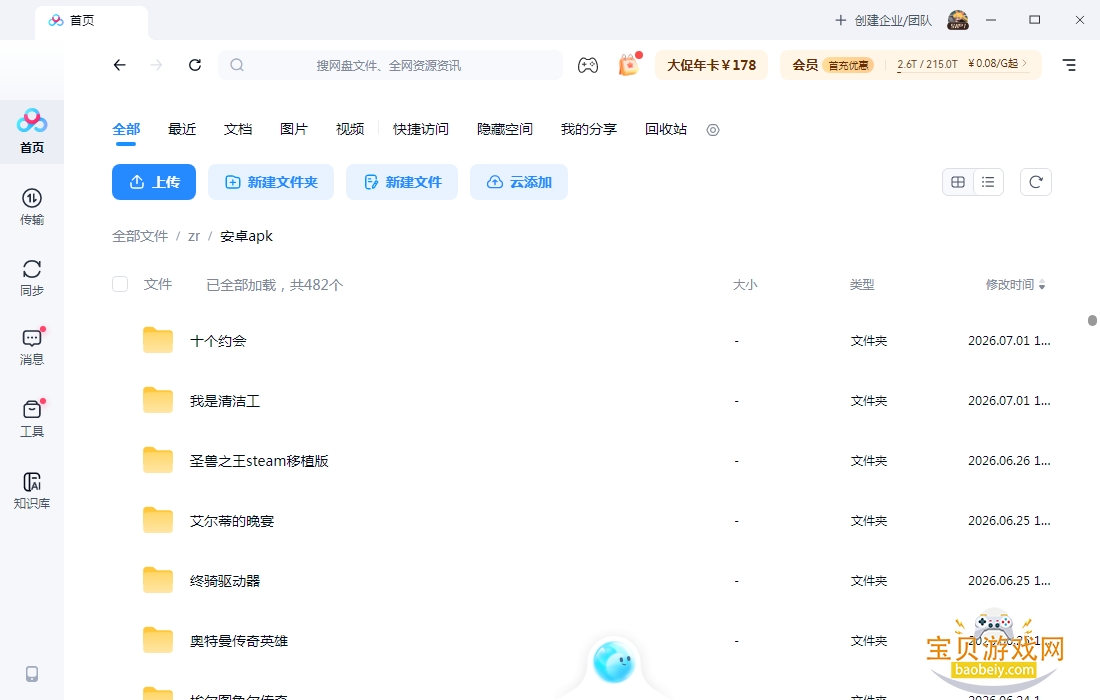This screenshot has height=700, width=1100.
Task: Open the 首页 home sidebar icon
Action: coord(32,131)
